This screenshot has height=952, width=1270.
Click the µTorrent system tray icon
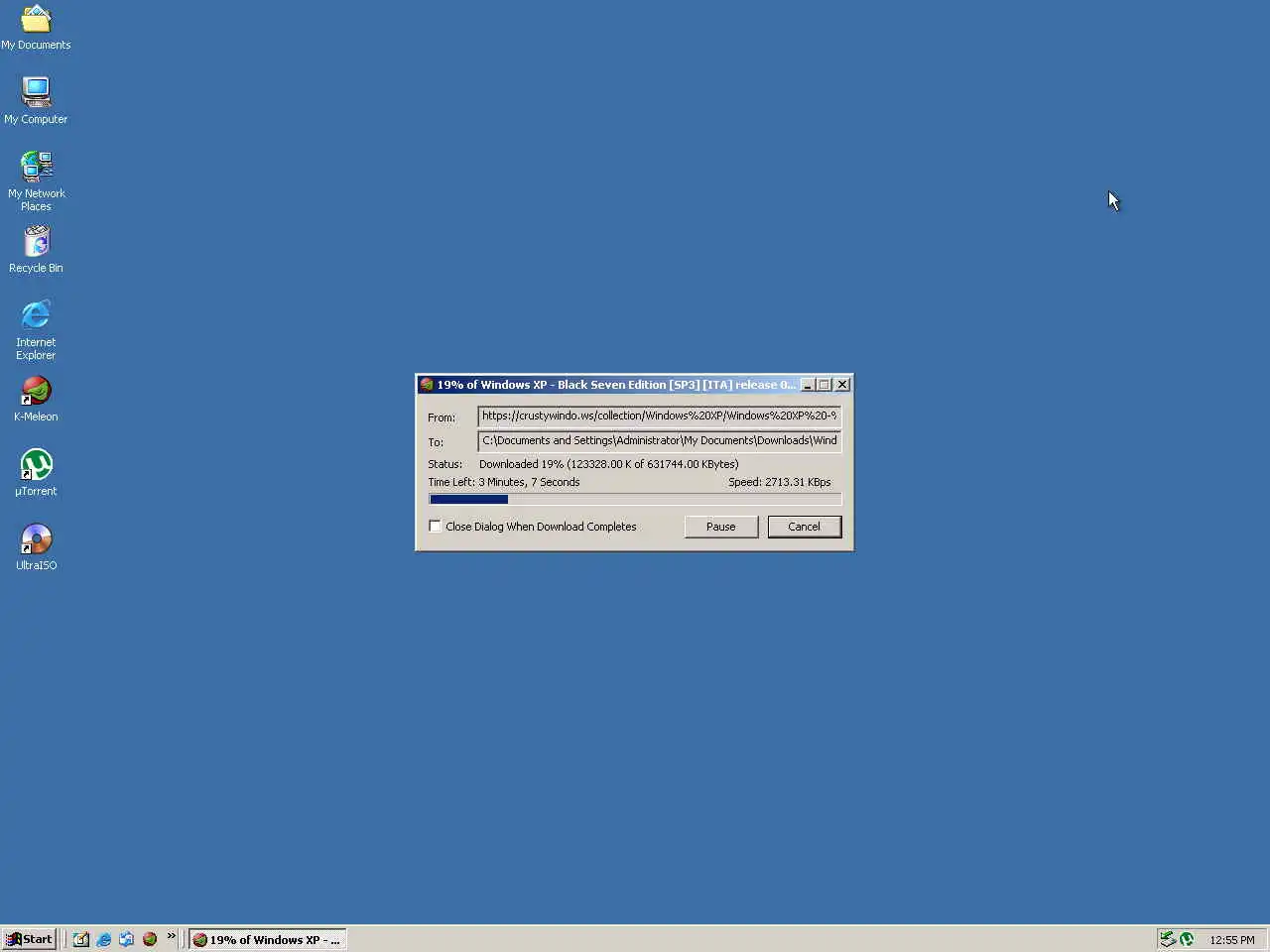[1187, 939]
